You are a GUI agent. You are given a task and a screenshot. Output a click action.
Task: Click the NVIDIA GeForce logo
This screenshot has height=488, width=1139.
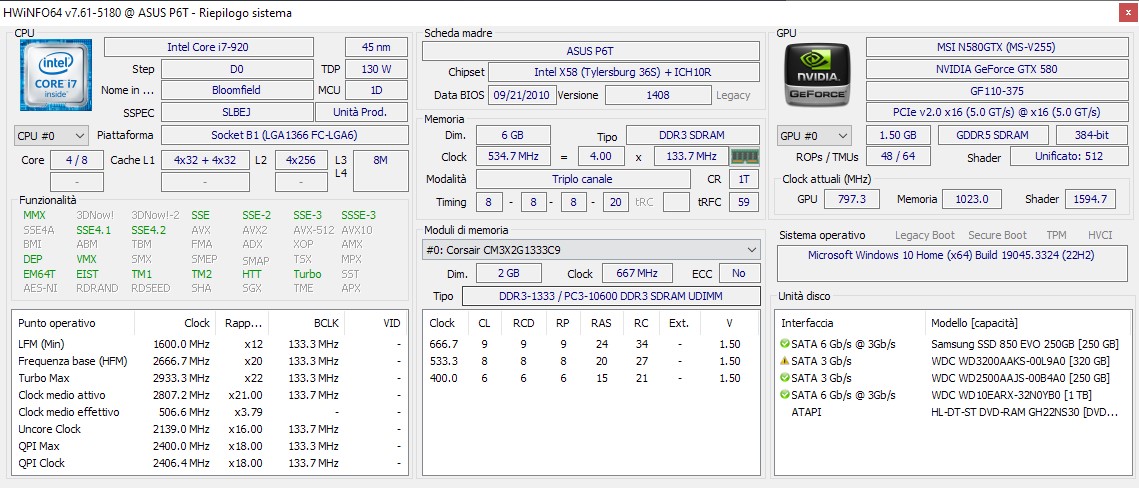[x=818, y=75]
